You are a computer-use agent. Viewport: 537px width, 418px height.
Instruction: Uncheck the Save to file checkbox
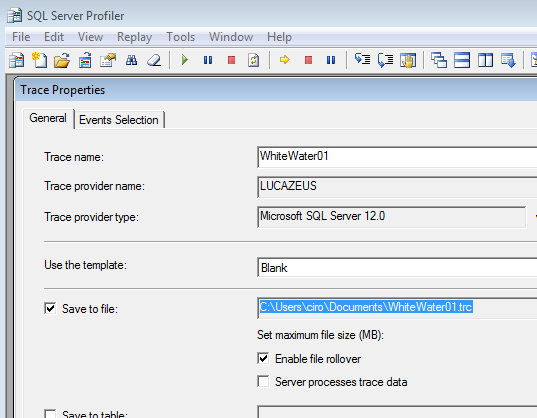(50, 308)
